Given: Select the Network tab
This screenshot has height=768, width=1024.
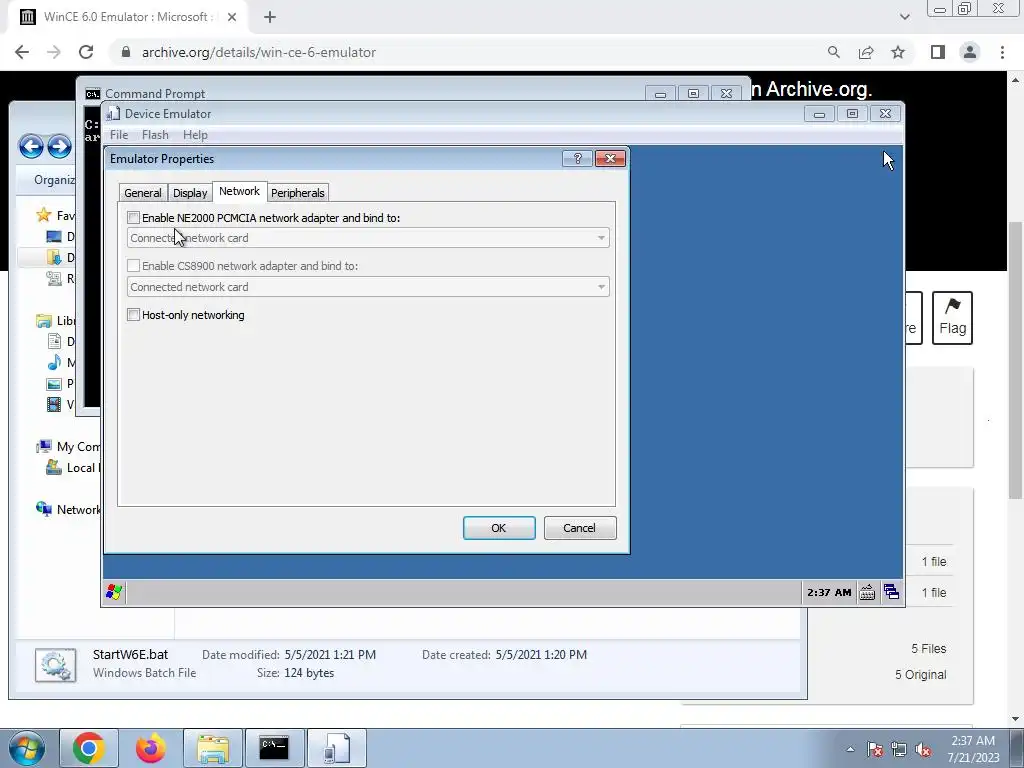Looking at the screenshot, I should tap(239, 191).
